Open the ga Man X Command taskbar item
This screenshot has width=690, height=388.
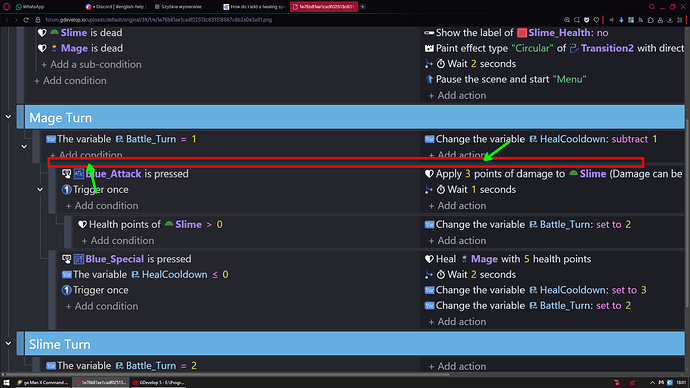pos(43,383)
